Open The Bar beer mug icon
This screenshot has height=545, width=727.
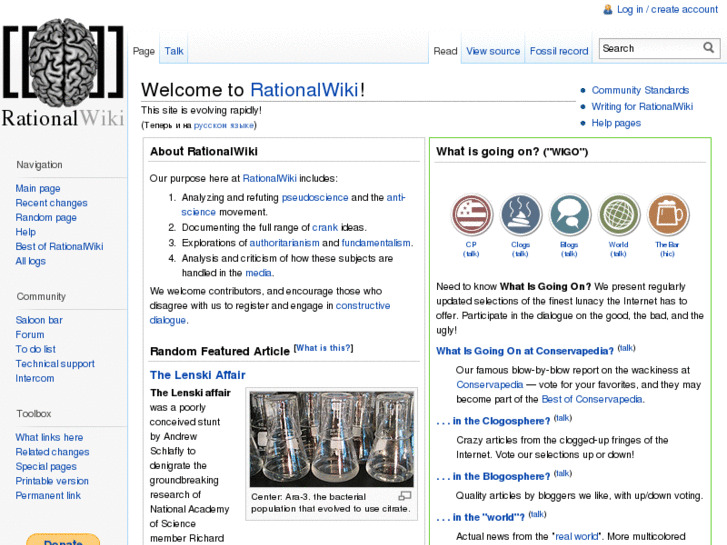667,215
